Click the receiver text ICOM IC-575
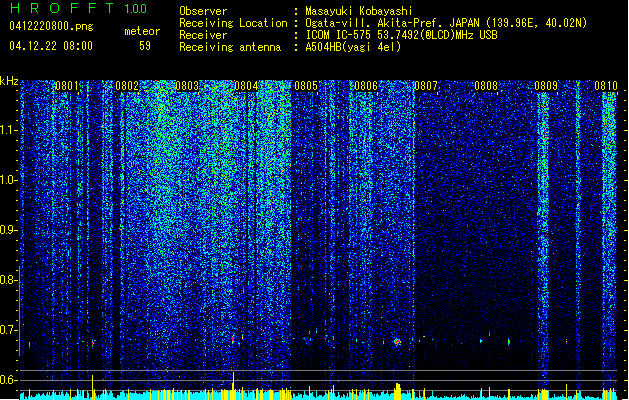Viewport: 629px width, 400px height. [x=338, y=35]
